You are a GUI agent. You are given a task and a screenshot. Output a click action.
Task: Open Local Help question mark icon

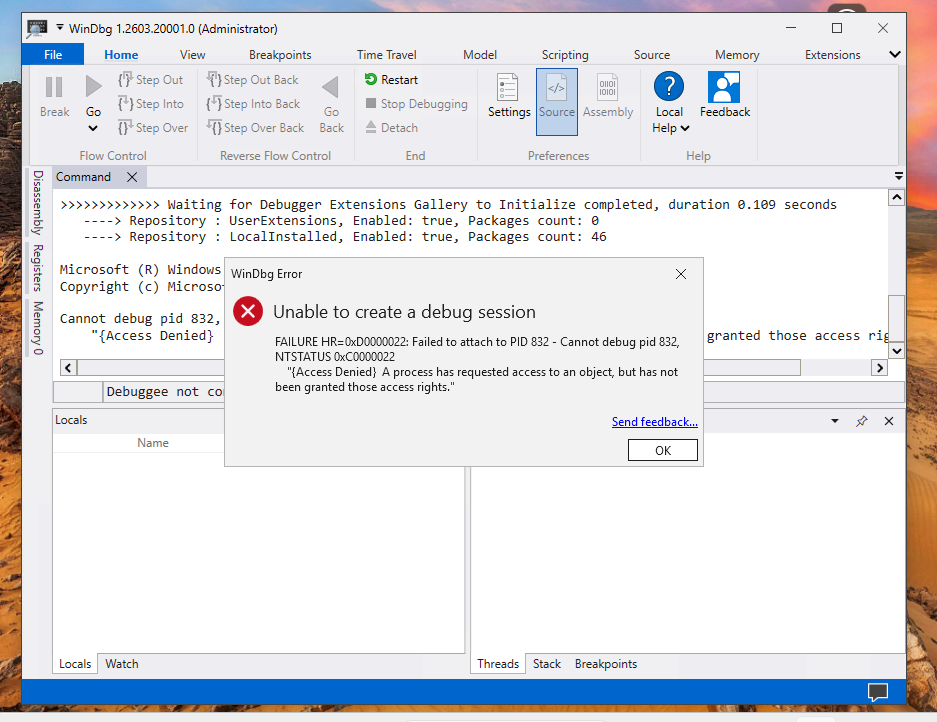point(669,86)
